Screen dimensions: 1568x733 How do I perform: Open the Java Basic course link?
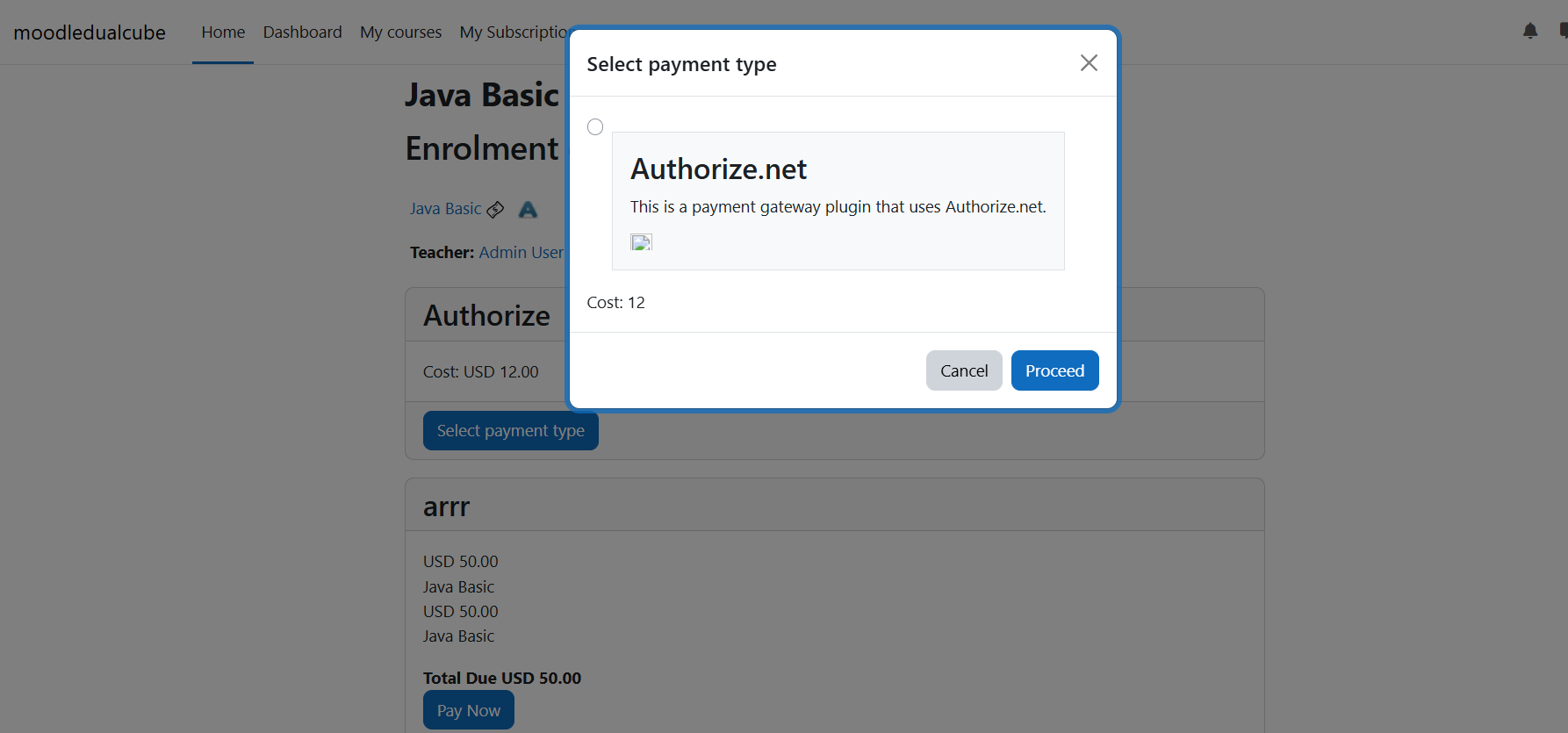(x=445, y=209)
